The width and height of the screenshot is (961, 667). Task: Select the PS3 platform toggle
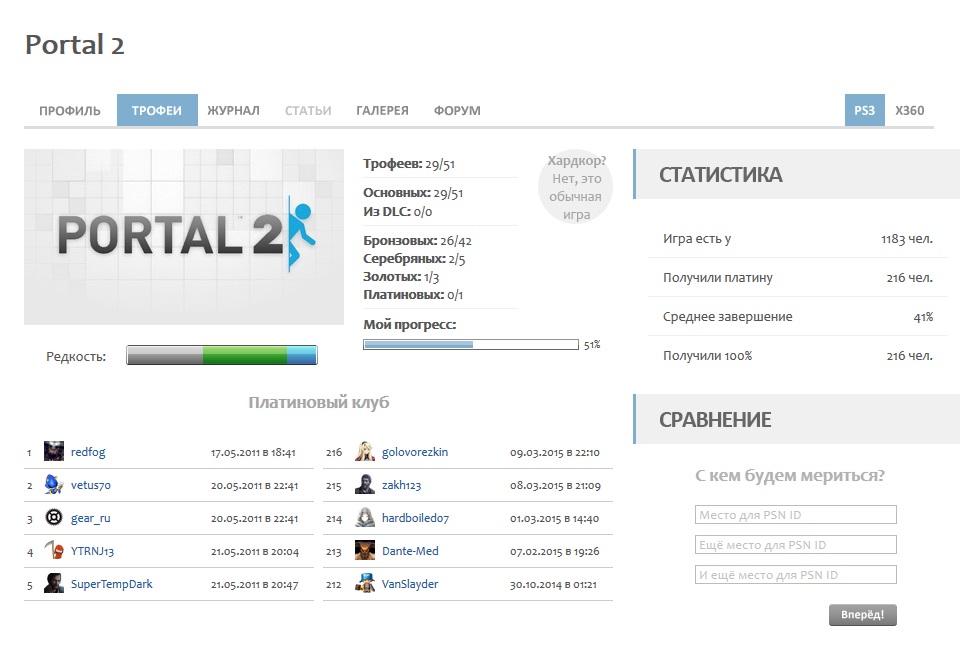864,111
